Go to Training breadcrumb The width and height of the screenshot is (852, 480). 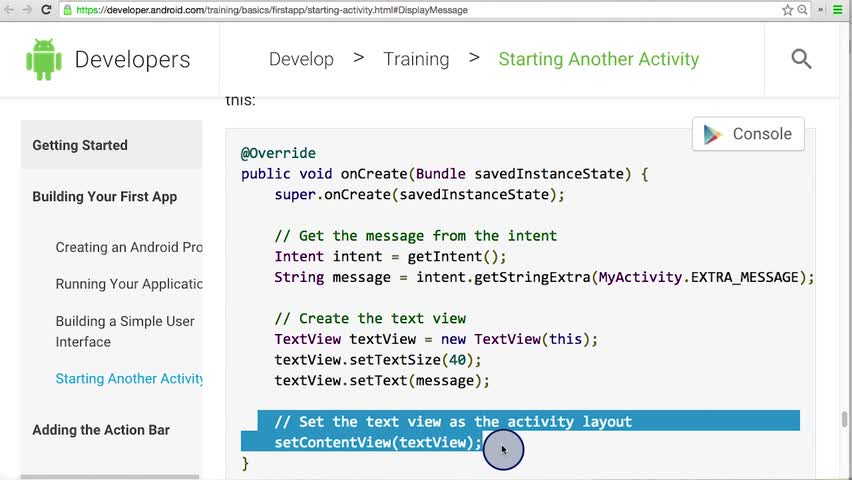tap(416, 59)
